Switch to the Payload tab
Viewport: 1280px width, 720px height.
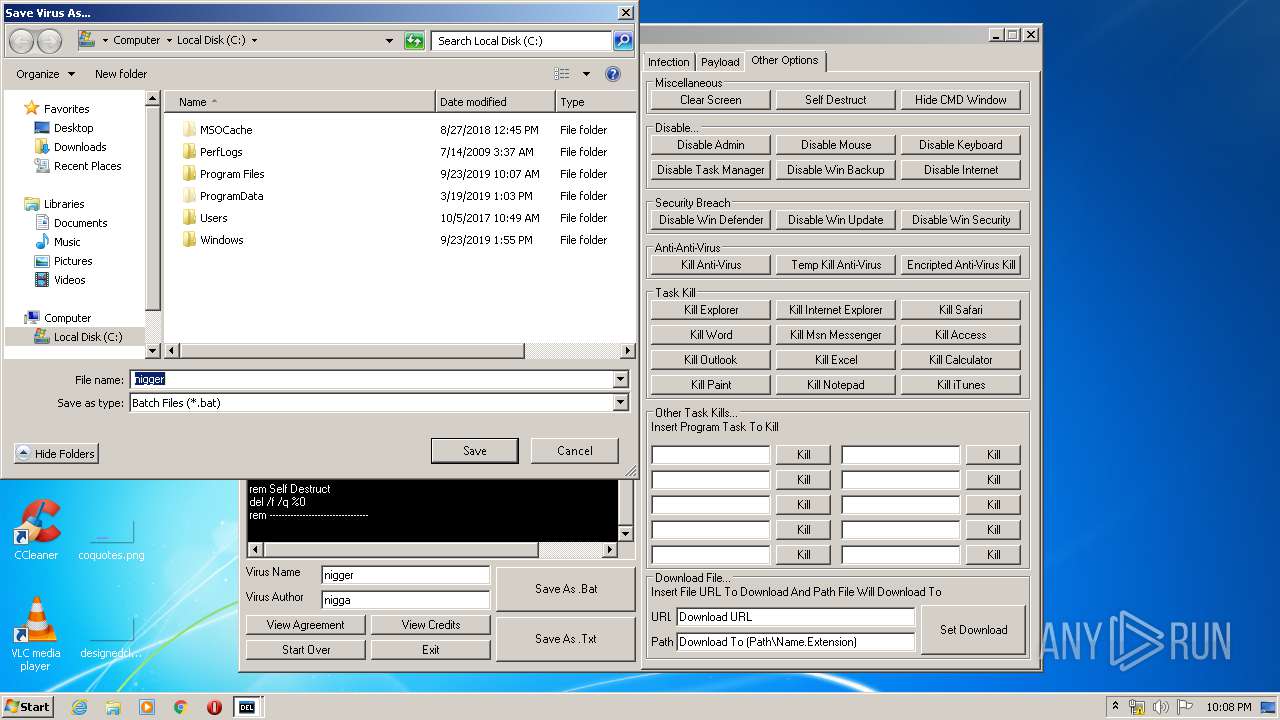(720, 62)
